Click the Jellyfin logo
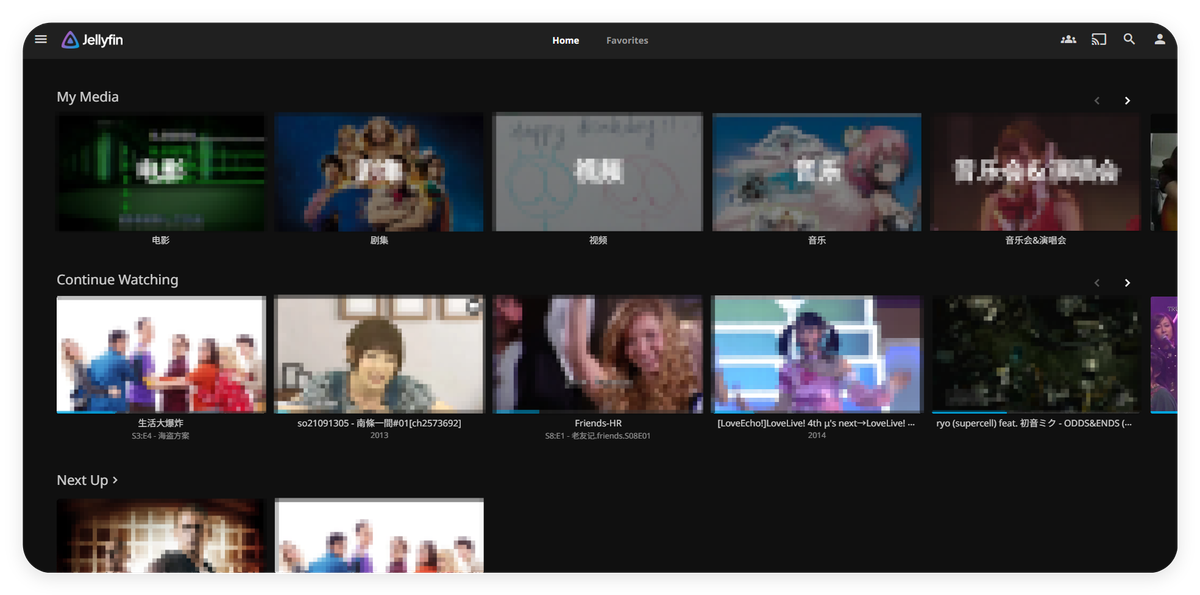This screenshot has height=595, width=1200. tap(92, 40)
